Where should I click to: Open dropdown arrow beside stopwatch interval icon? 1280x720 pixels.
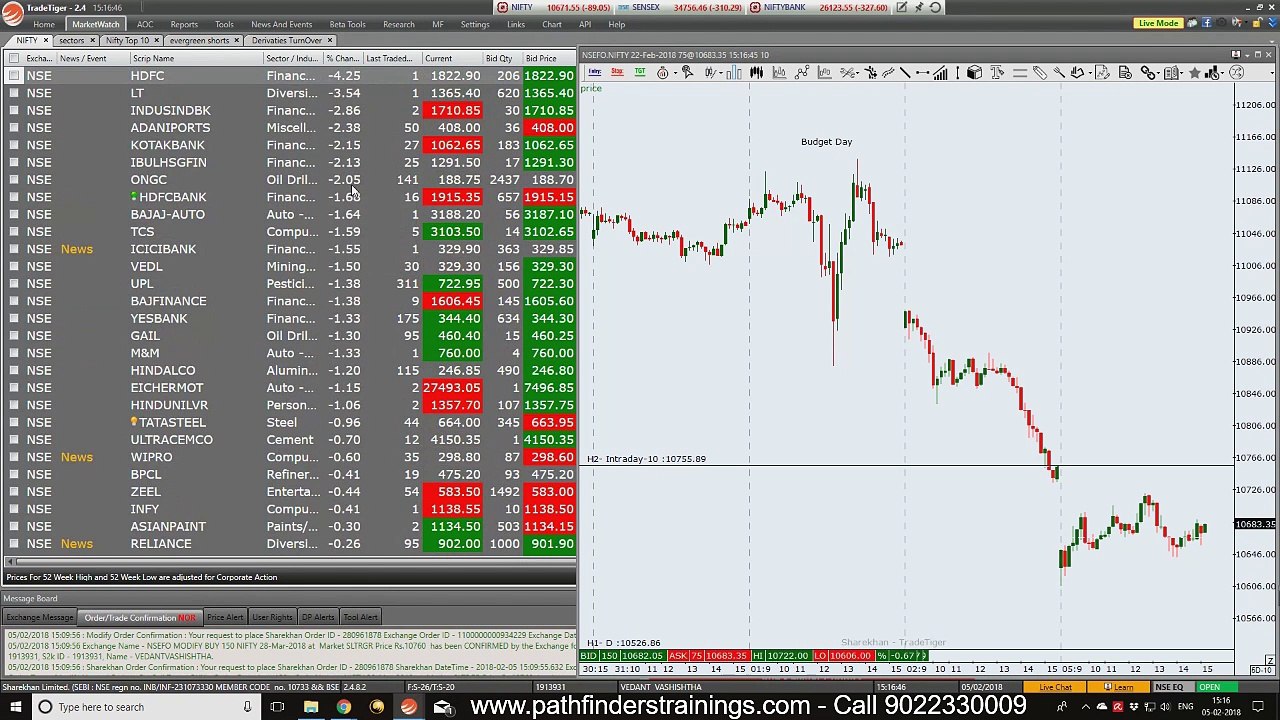coord(675,73)
